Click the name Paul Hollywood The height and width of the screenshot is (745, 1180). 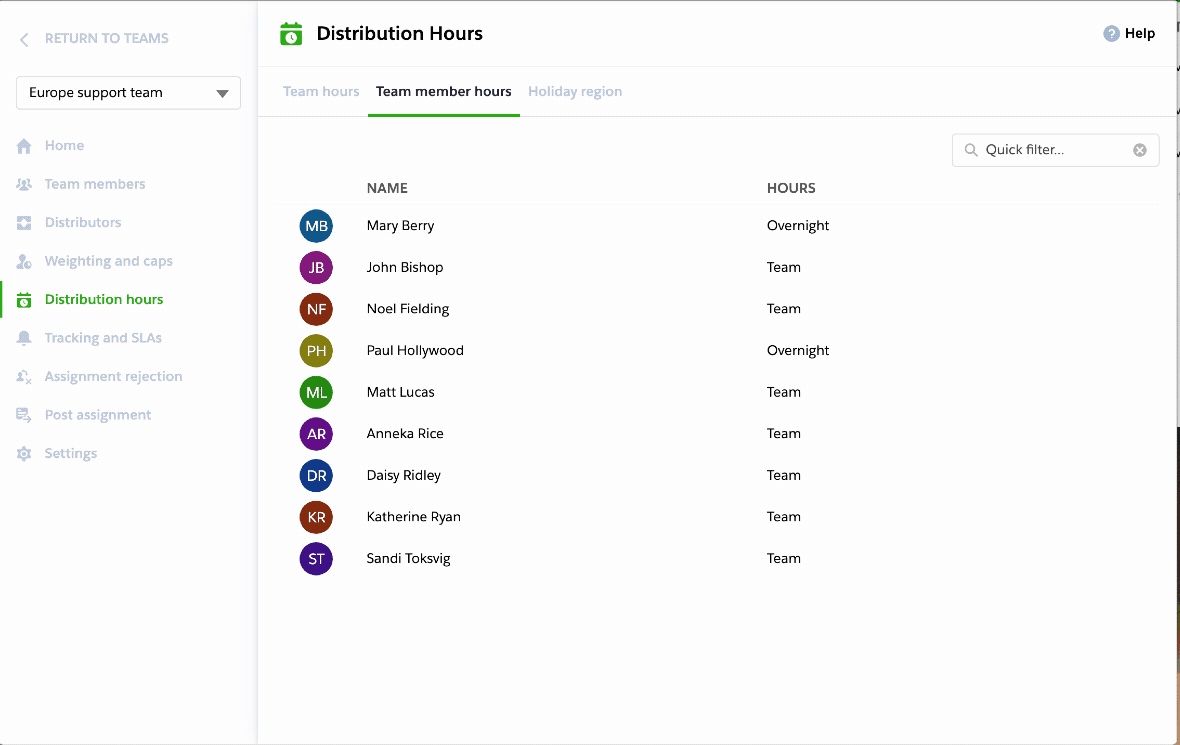[x=415, y=351]
